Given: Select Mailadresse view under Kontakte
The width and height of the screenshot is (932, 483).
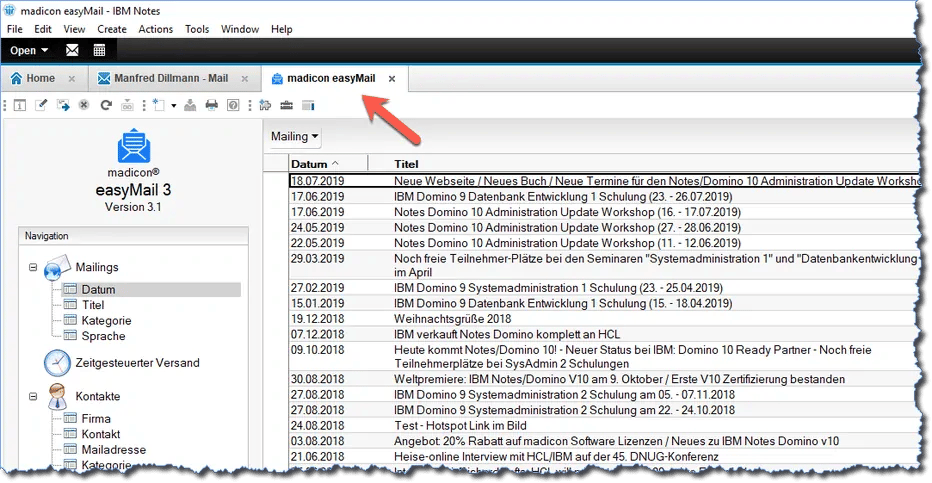Looking at the screenshot, I should pos(114,449).
